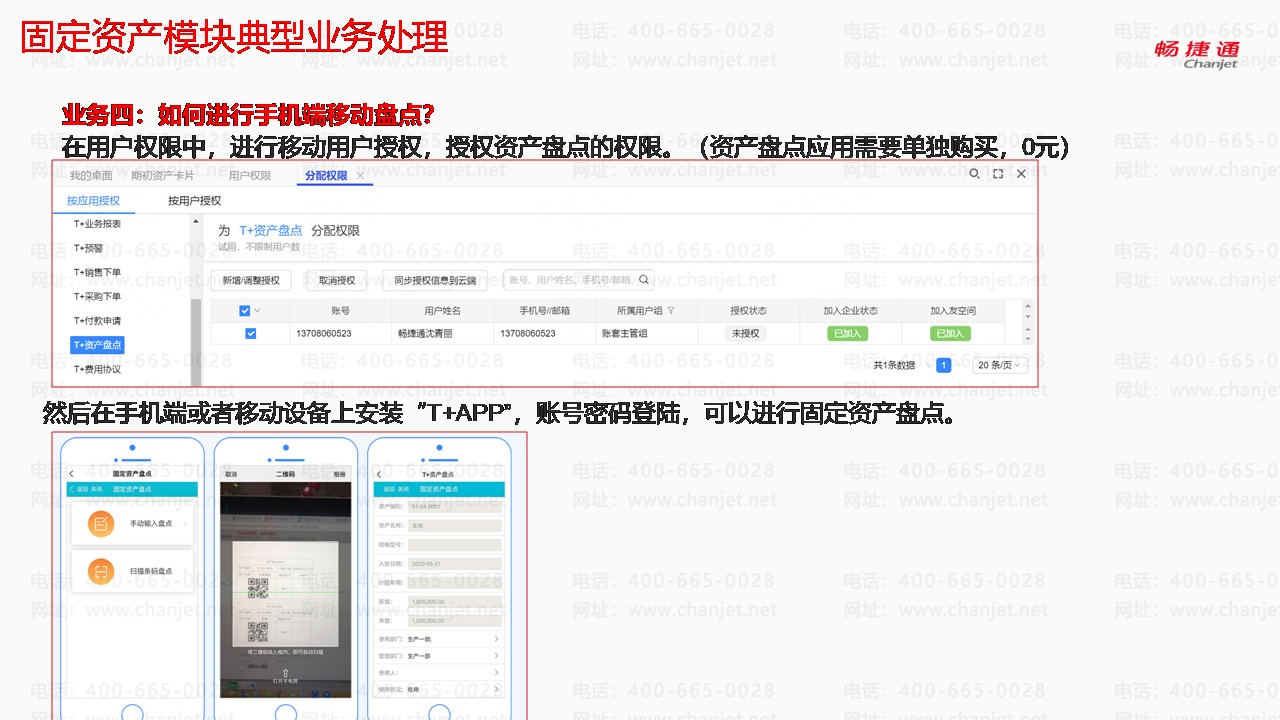Click the 账套主管组 cell

(x=624, y=334)
